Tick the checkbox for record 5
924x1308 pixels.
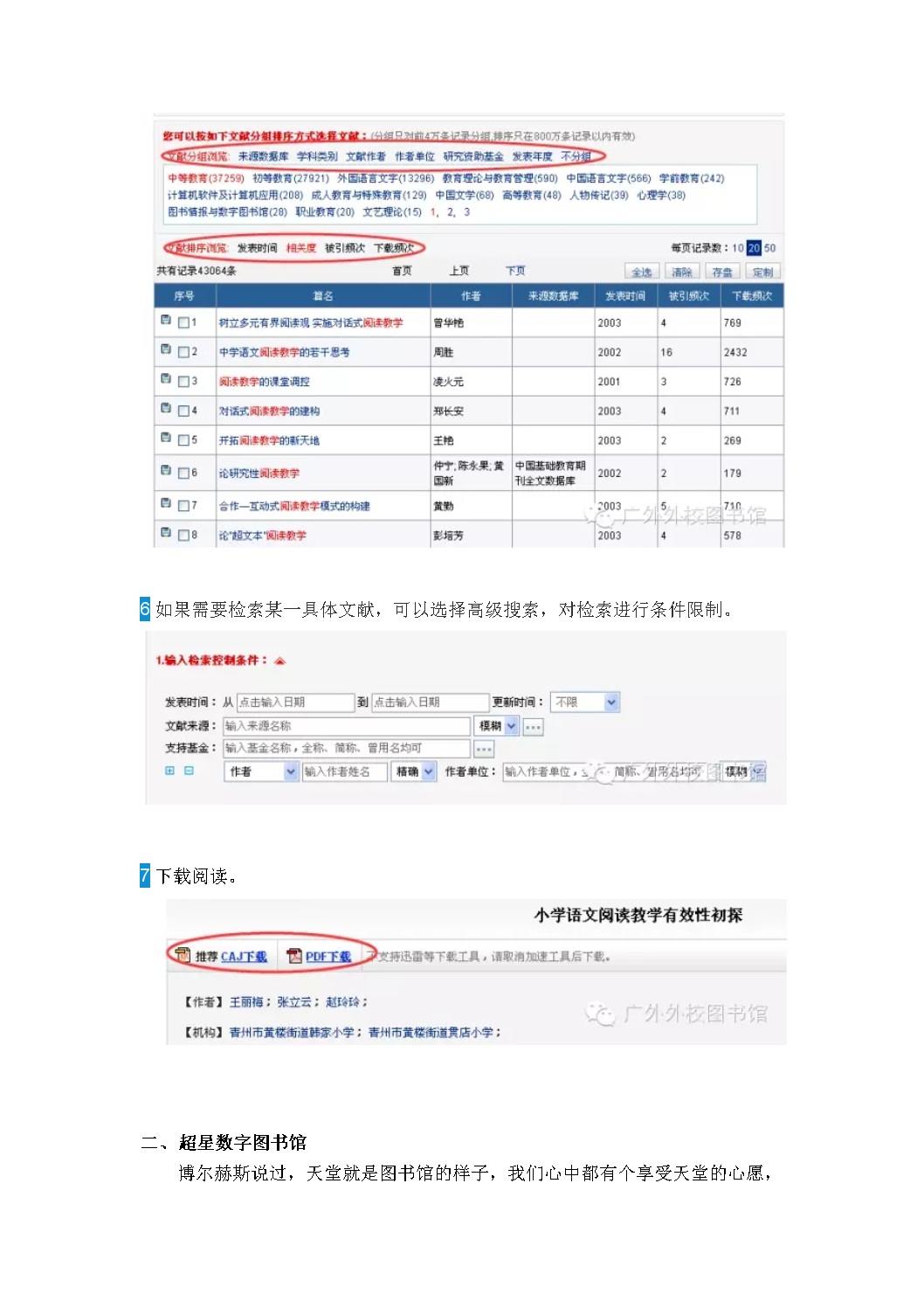183,440
